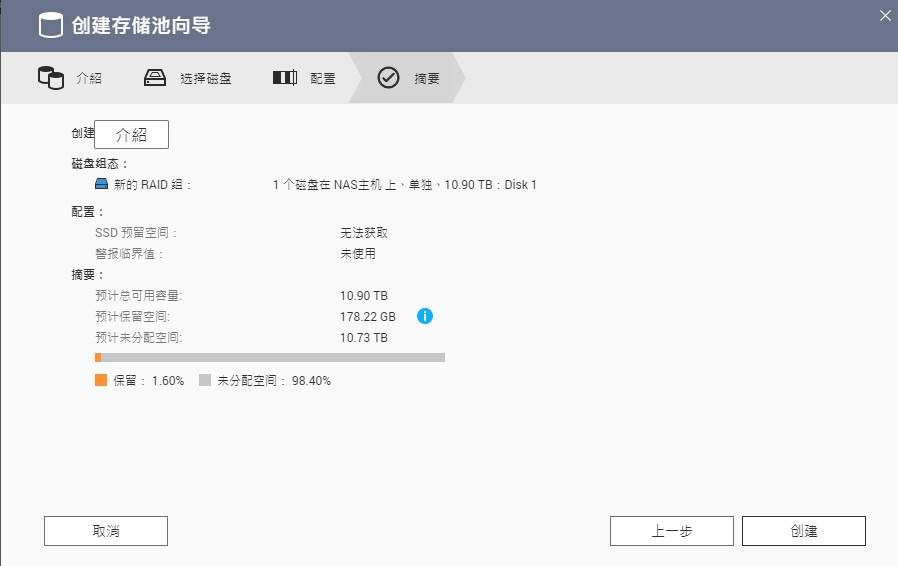
Task: Click the 取消 button
Action: (106, 531)
